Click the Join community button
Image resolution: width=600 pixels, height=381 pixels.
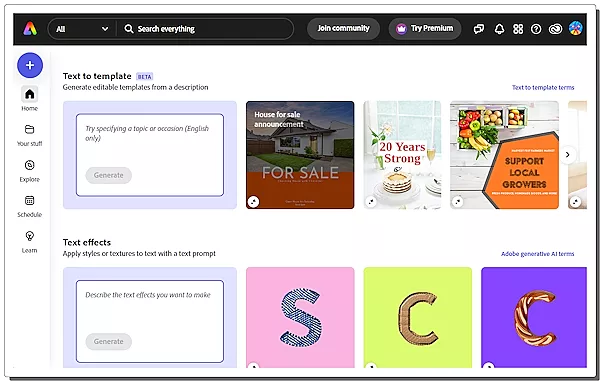343,28
